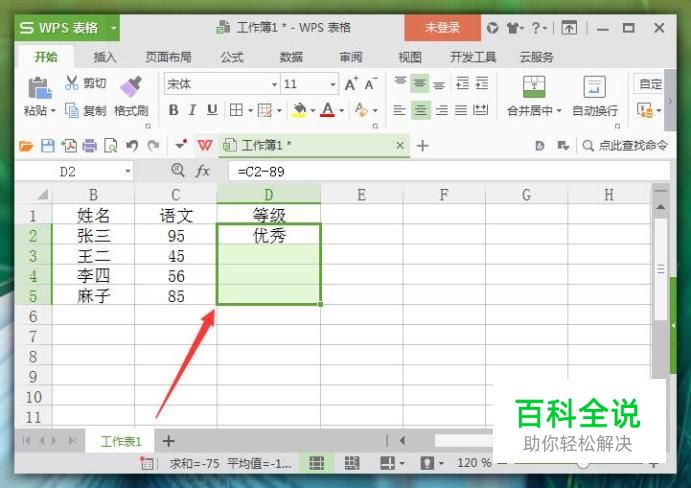Screen dimensions: 691x488
Task: Click the undo arrow
Action: point(132,145)
